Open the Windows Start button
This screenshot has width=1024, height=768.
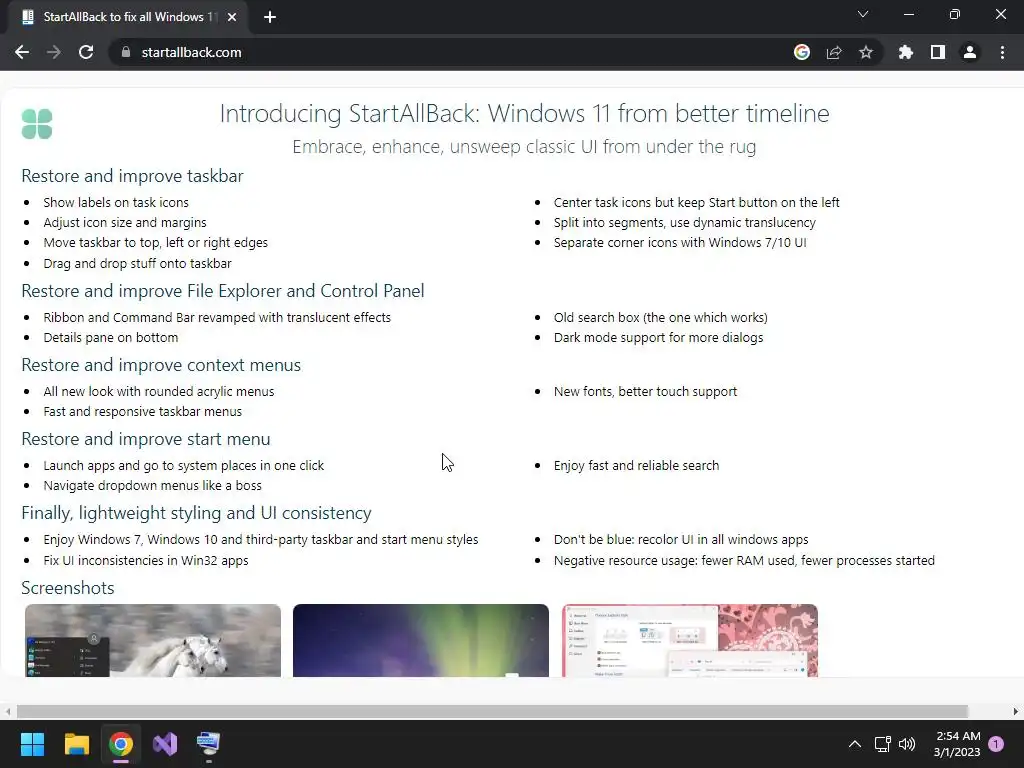(32, 744)
